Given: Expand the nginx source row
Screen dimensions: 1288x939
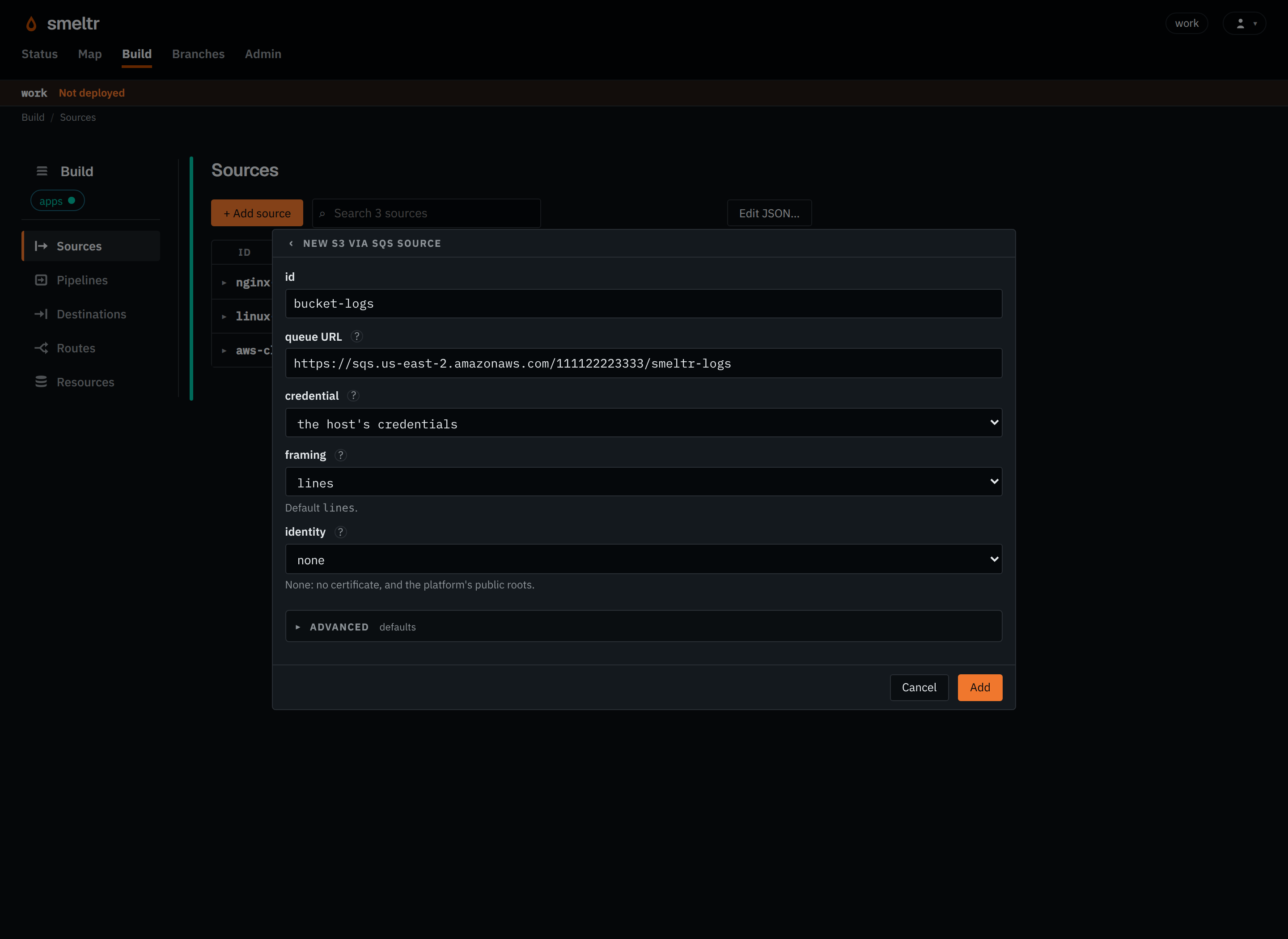Looking at the screenshot, I should pos(224,283).
